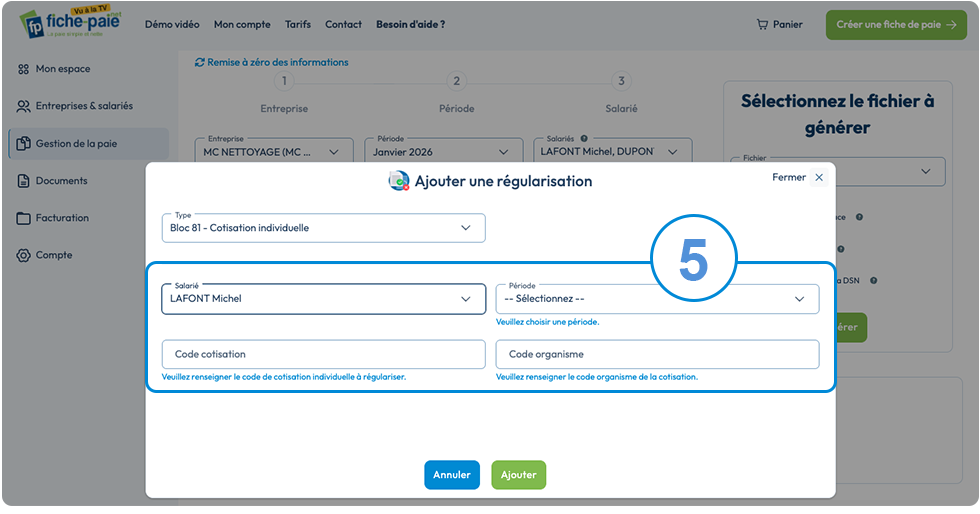Click the Annuler button
This screenshot has height=514, width=980.
(452, 475)
